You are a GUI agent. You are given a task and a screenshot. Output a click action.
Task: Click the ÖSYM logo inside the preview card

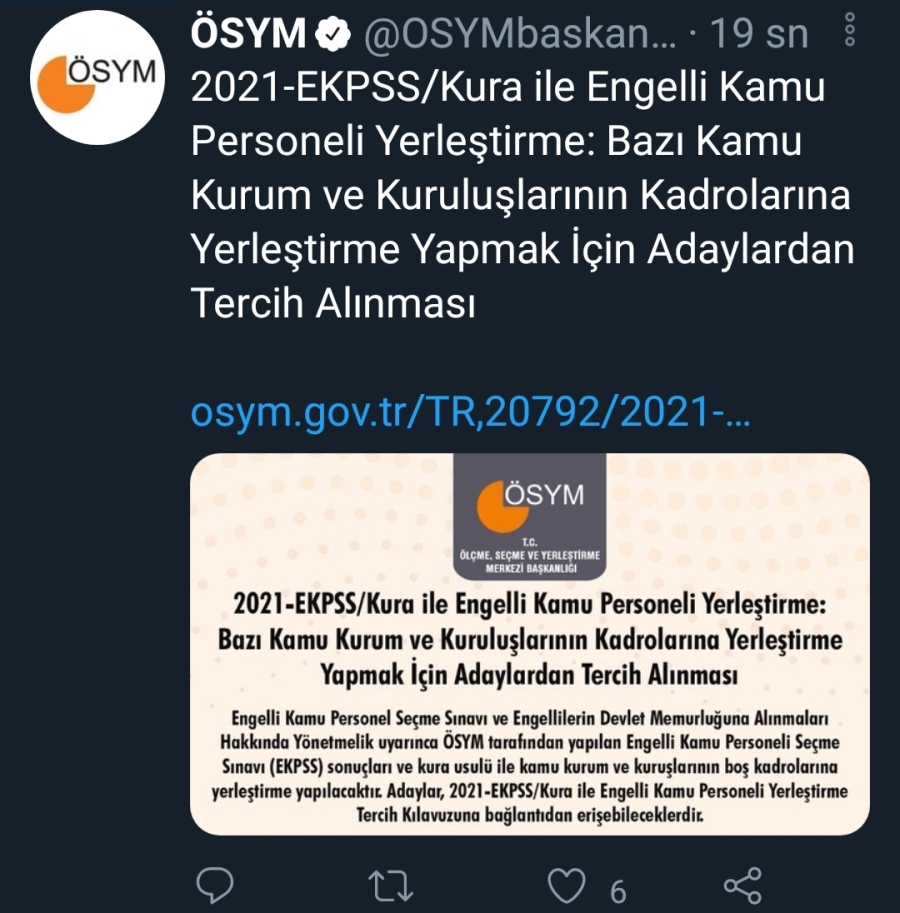click(530, 505)
